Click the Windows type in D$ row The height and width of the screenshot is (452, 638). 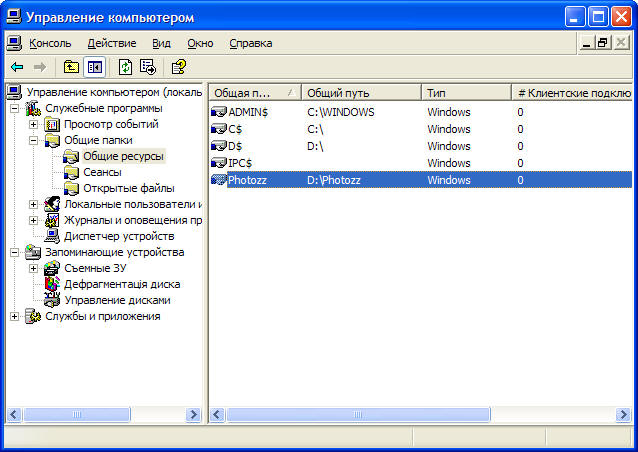tap(449, 146)
